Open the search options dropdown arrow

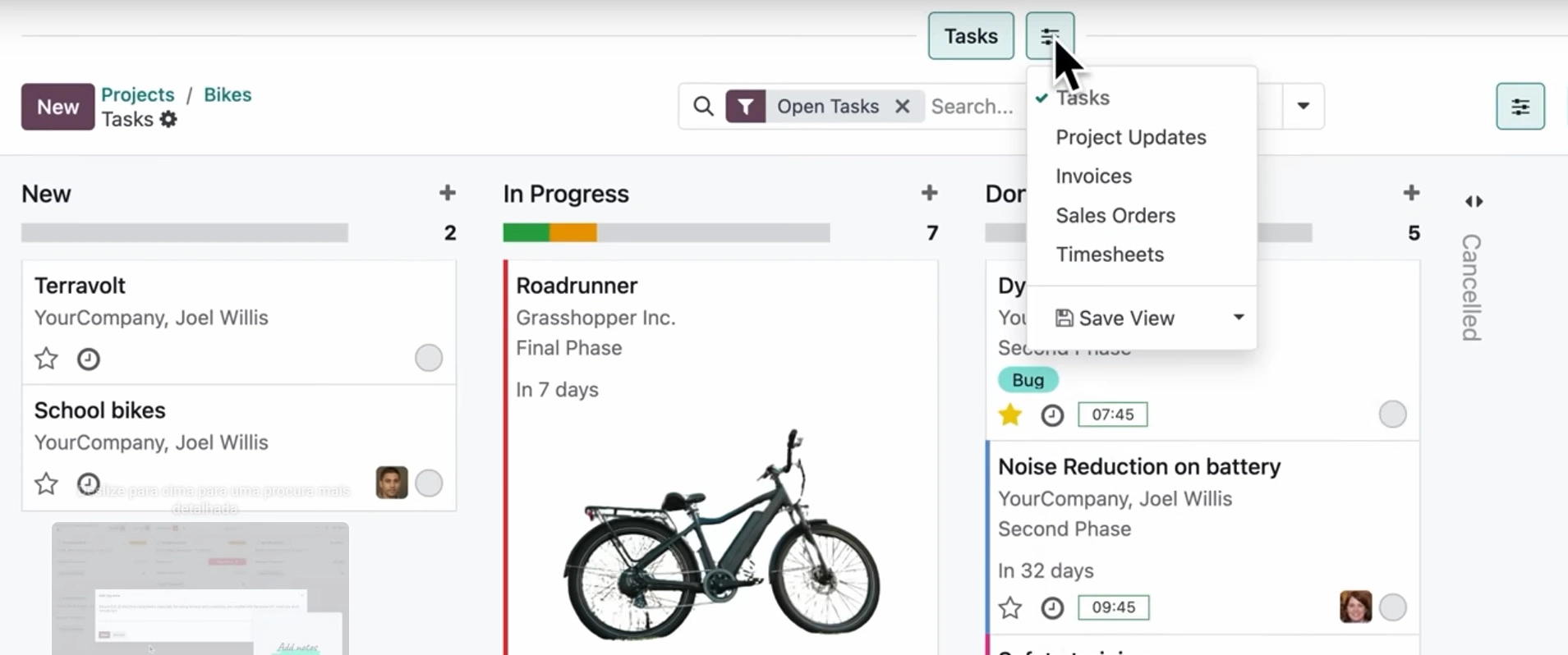point(1303,107)
